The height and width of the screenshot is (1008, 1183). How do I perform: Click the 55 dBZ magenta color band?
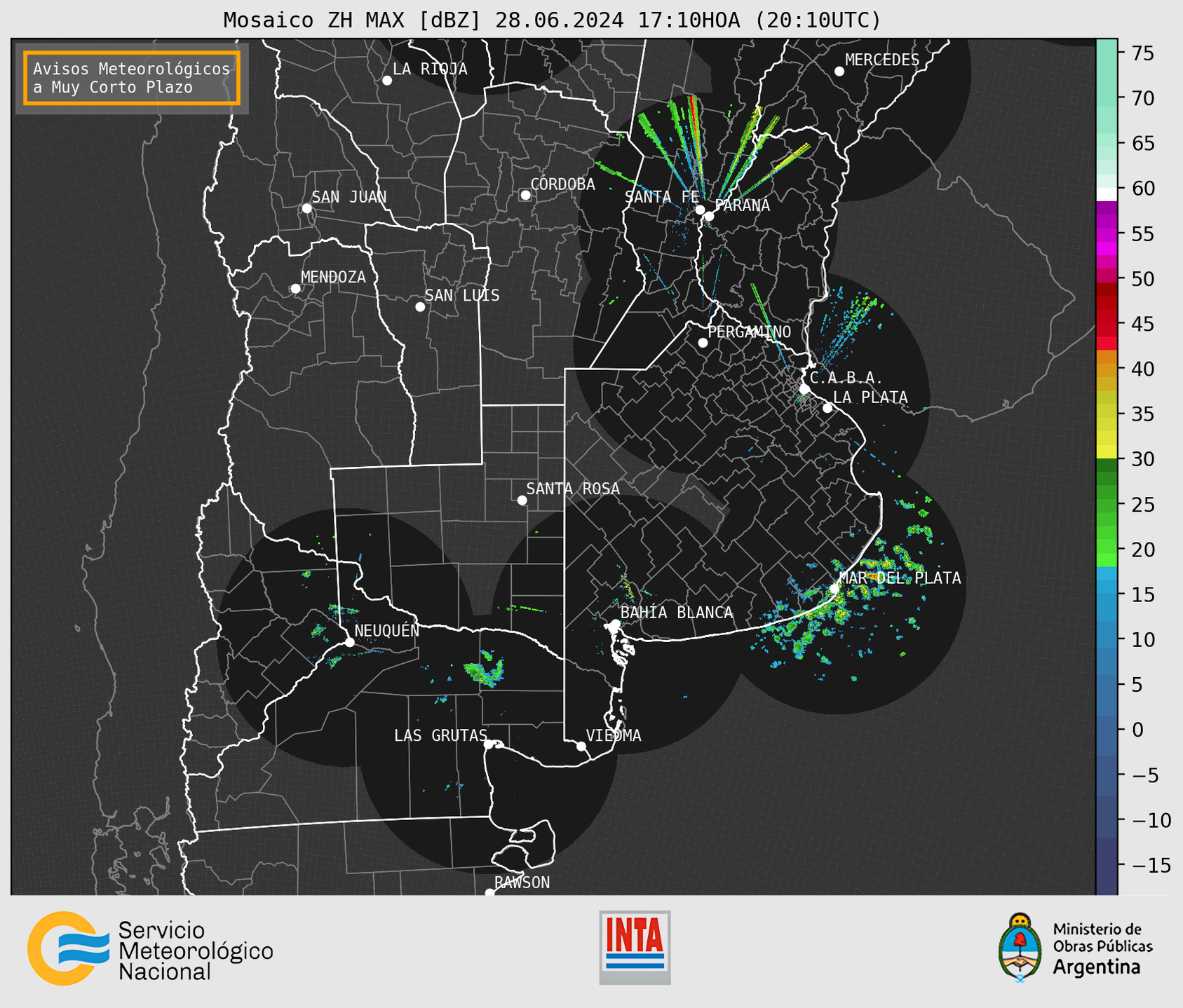pyautogui.click(x=1107, y=233)
